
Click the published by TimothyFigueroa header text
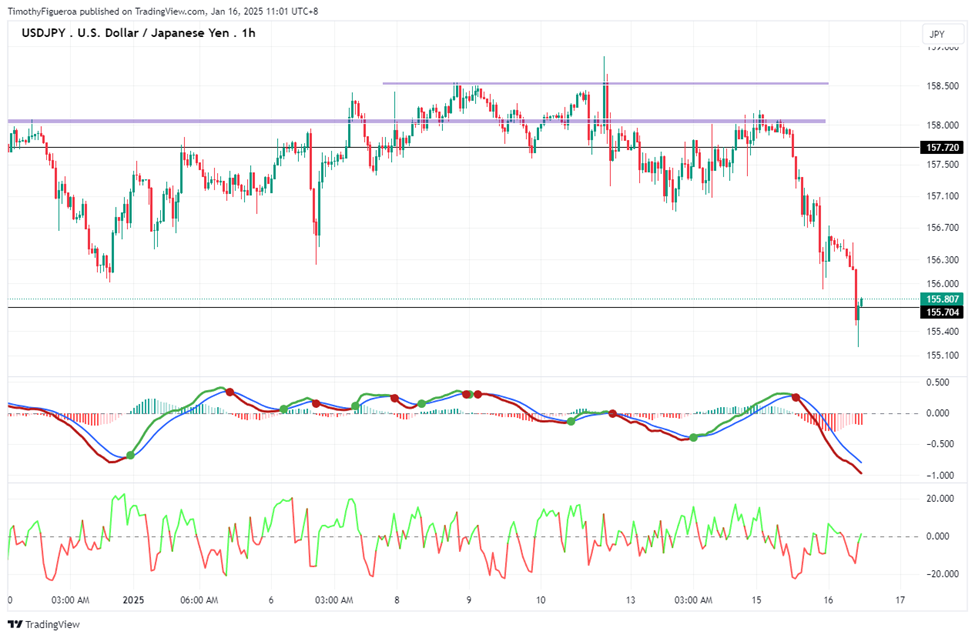163,11
